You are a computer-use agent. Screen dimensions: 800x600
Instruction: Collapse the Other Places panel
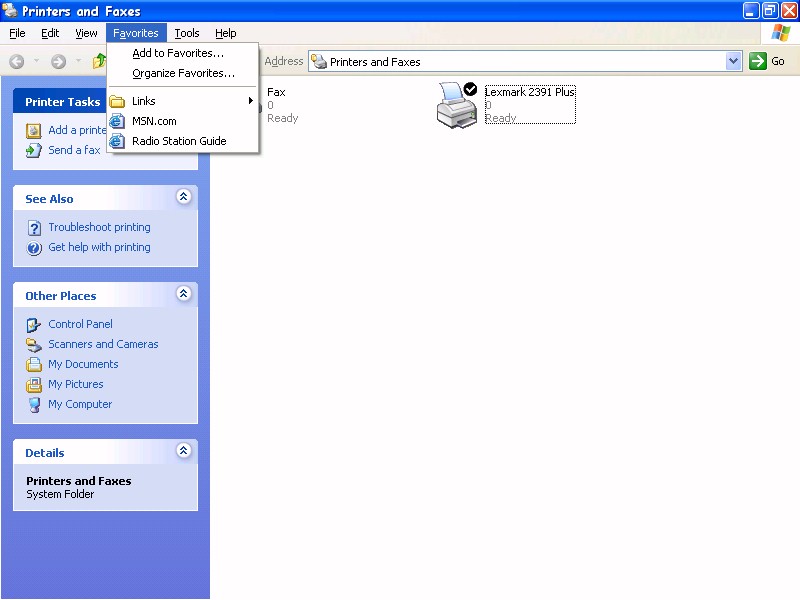coord(184,293)
